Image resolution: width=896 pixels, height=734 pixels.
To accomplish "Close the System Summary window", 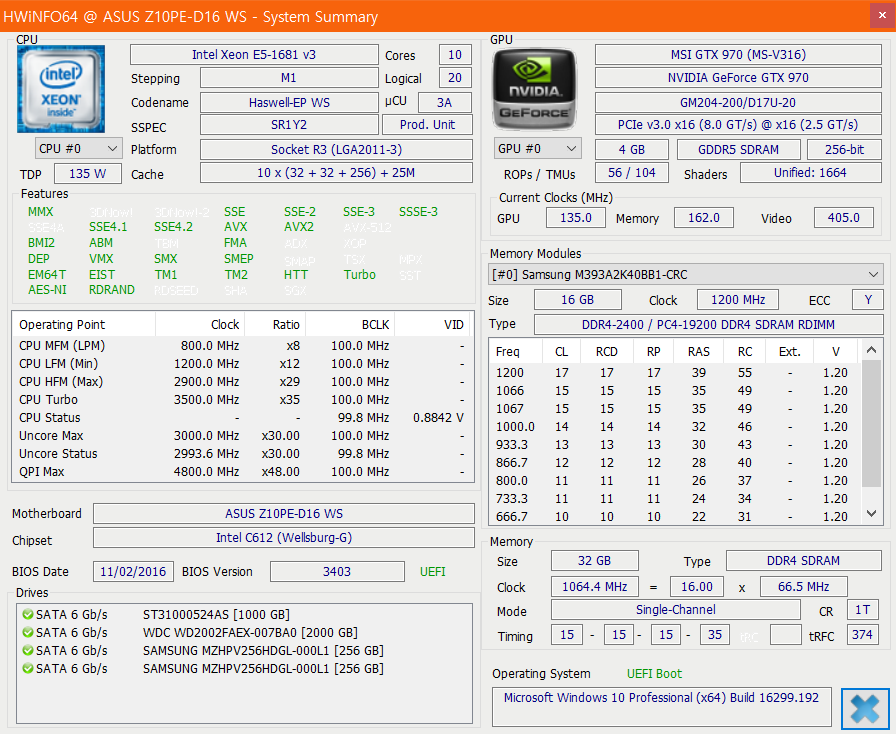I will (882, 16).
